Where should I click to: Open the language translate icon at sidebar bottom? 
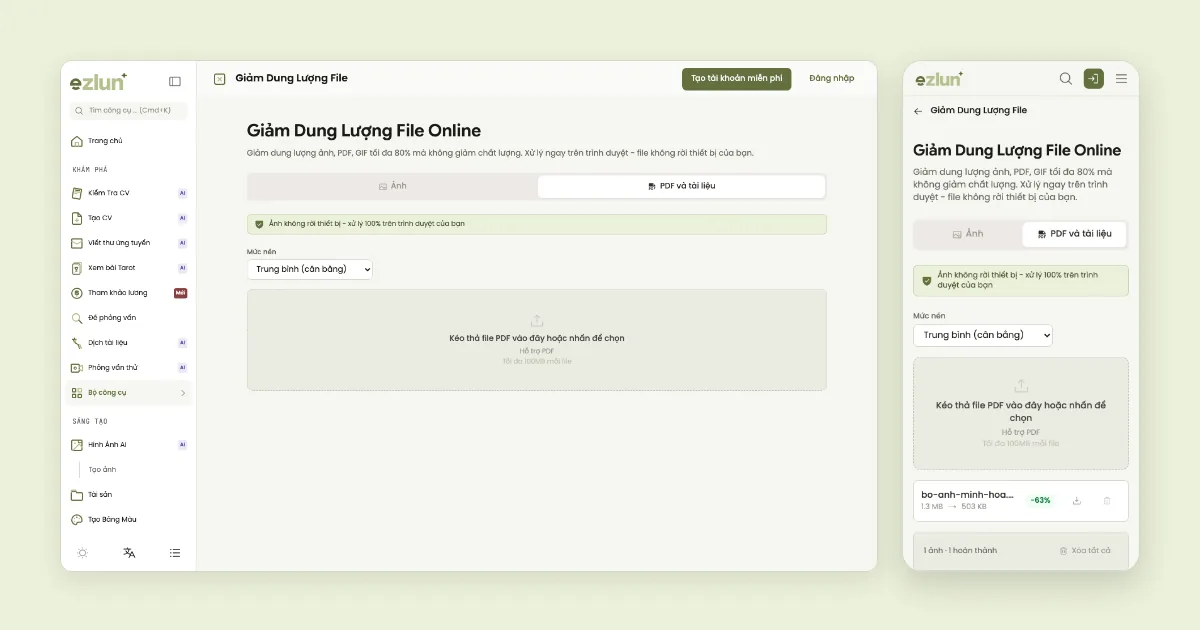(x=129, y=552)
